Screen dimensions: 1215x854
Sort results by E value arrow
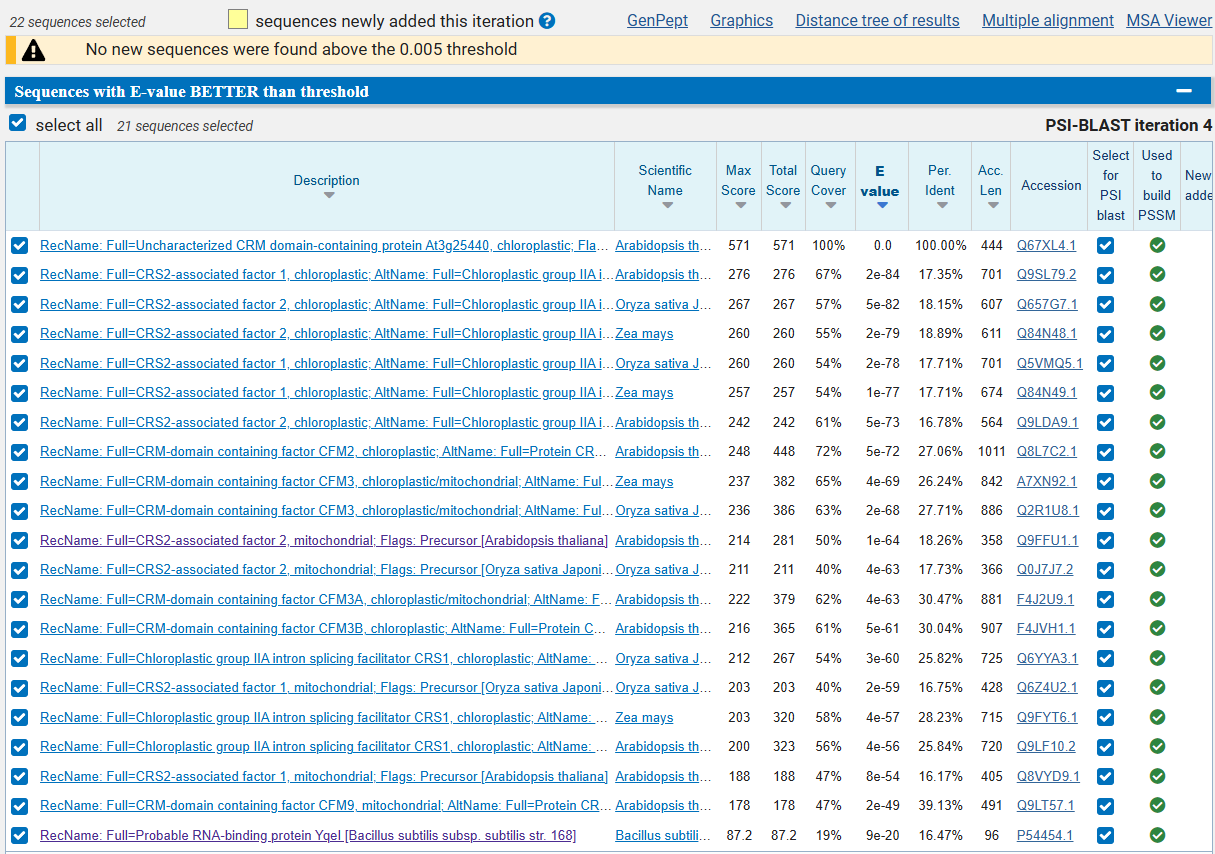coord(882,206)
